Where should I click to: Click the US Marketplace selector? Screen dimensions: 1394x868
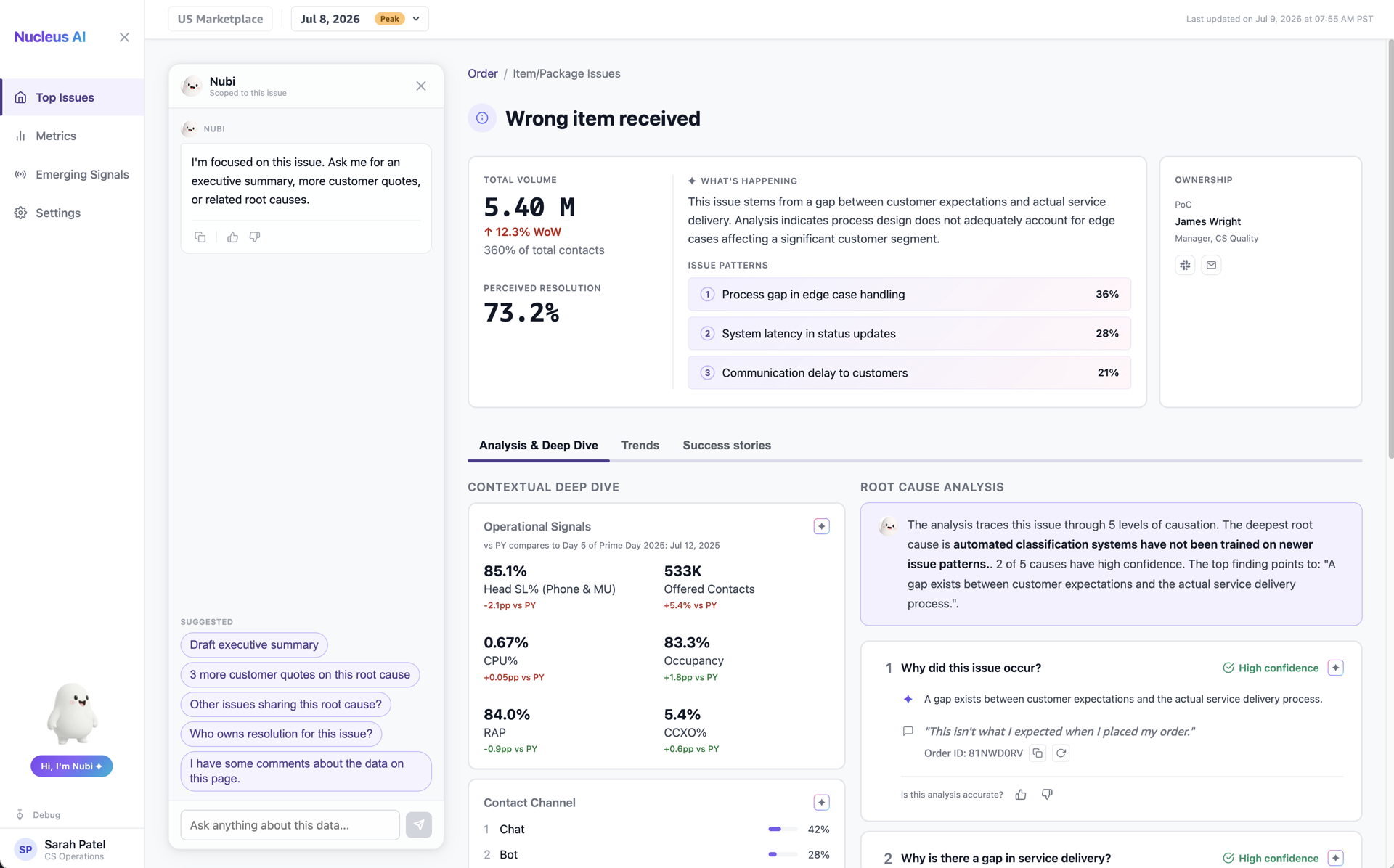(x=220, y=19)
